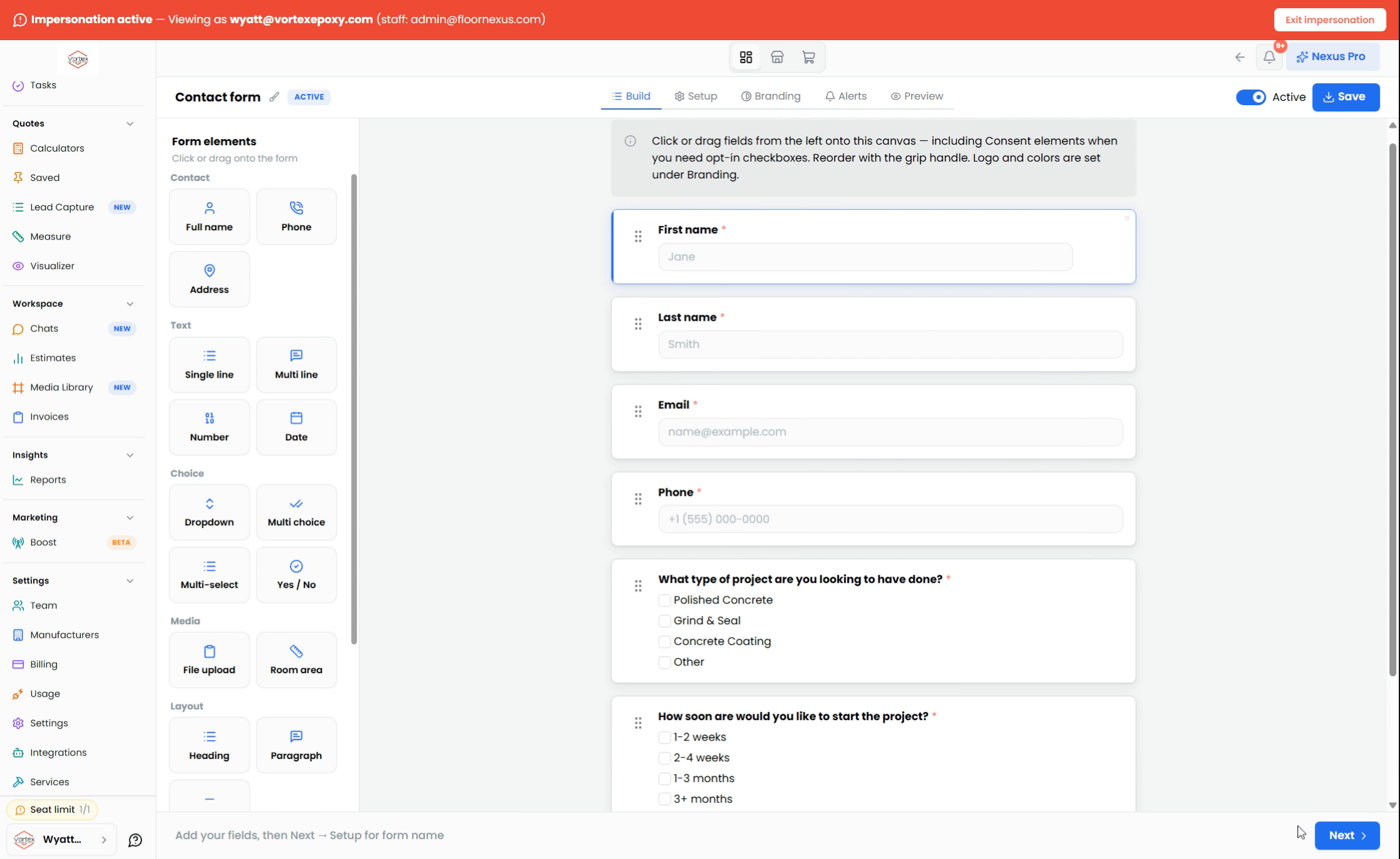Check the Grind & Seal option
Image resolution: width=1400 pixels, height=859 pixels.
point(664,621)
